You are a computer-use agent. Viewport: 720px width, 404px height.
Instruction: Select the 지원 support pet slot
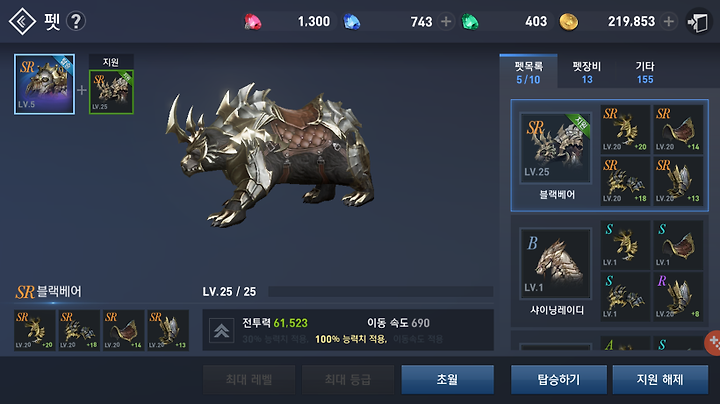pos(111,92)
